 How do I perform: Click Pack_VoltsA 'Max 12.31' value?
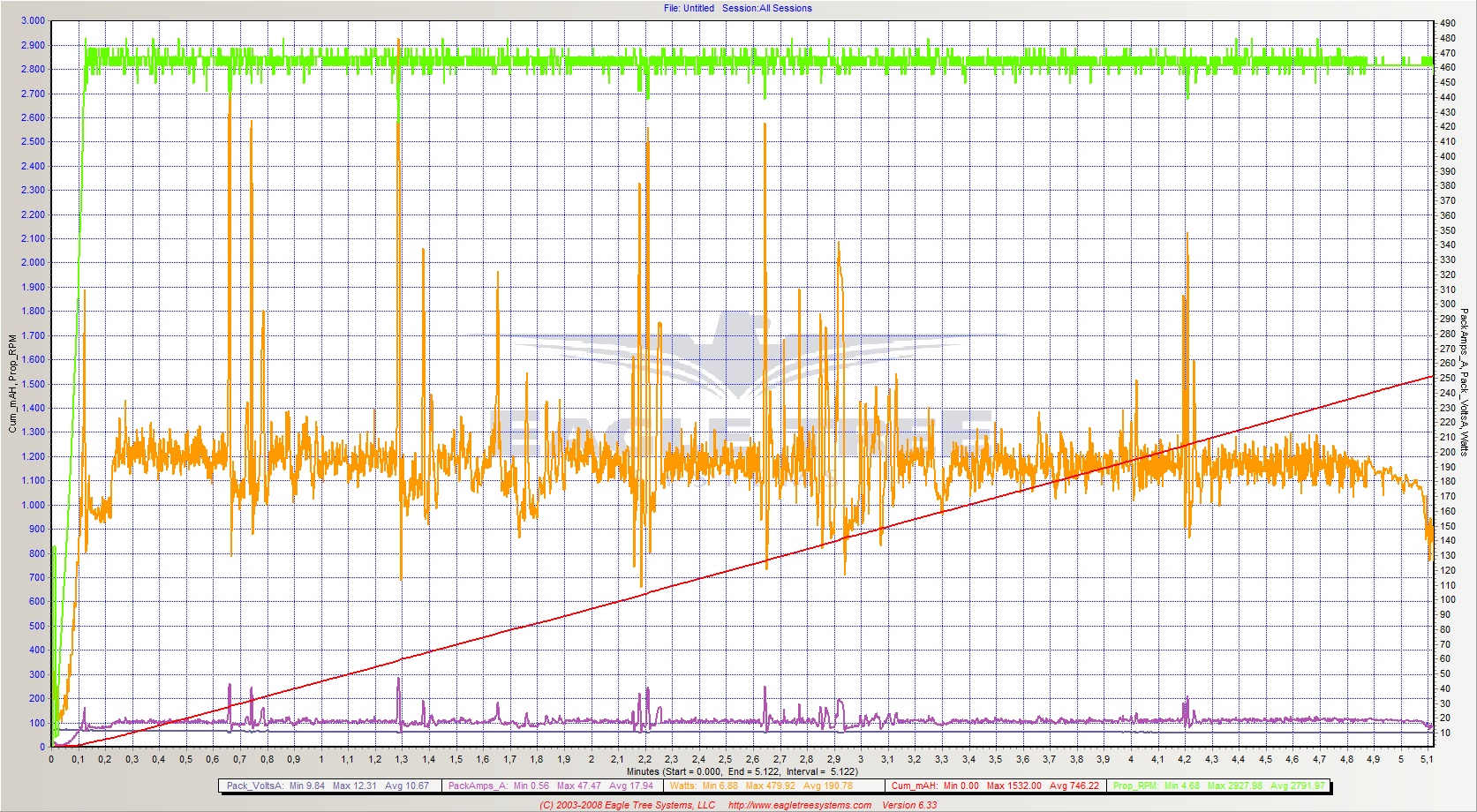355,786
